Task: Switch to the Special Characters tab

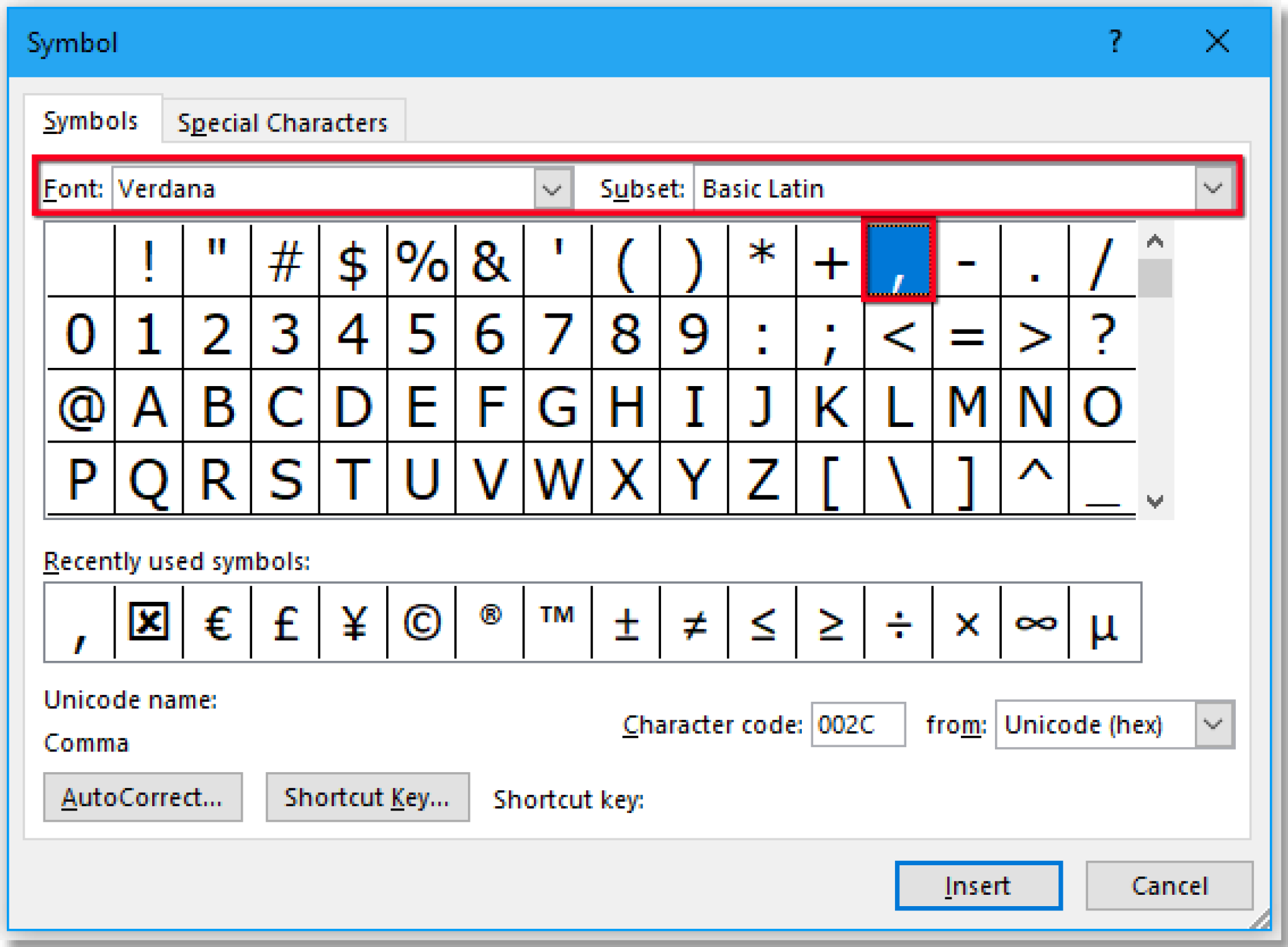Action: [282, 122]
